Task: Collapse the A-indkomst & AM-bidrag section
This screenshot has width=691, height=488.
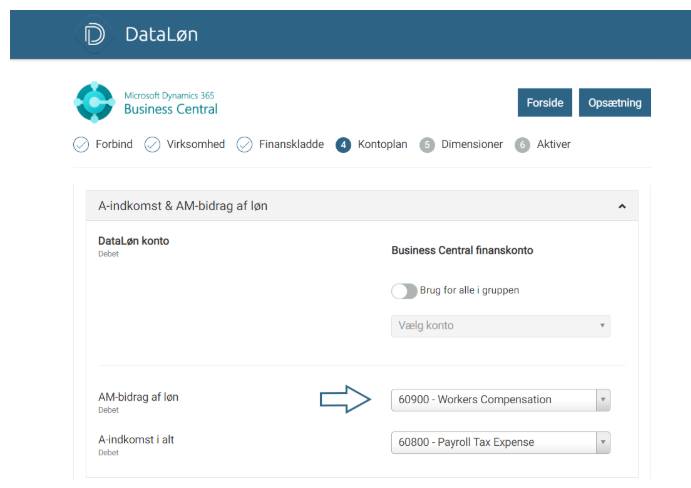Action: 622,206
